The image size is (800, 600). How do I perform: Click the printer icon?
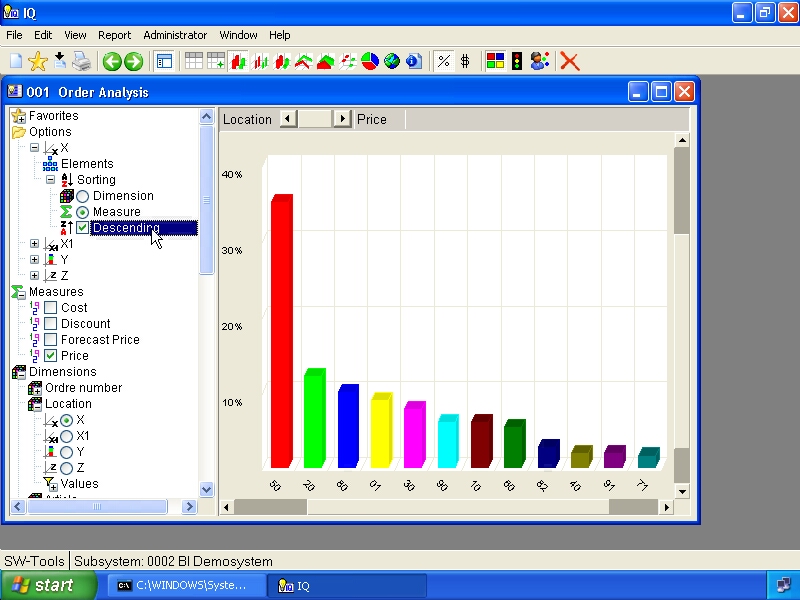tap(82, 61)
